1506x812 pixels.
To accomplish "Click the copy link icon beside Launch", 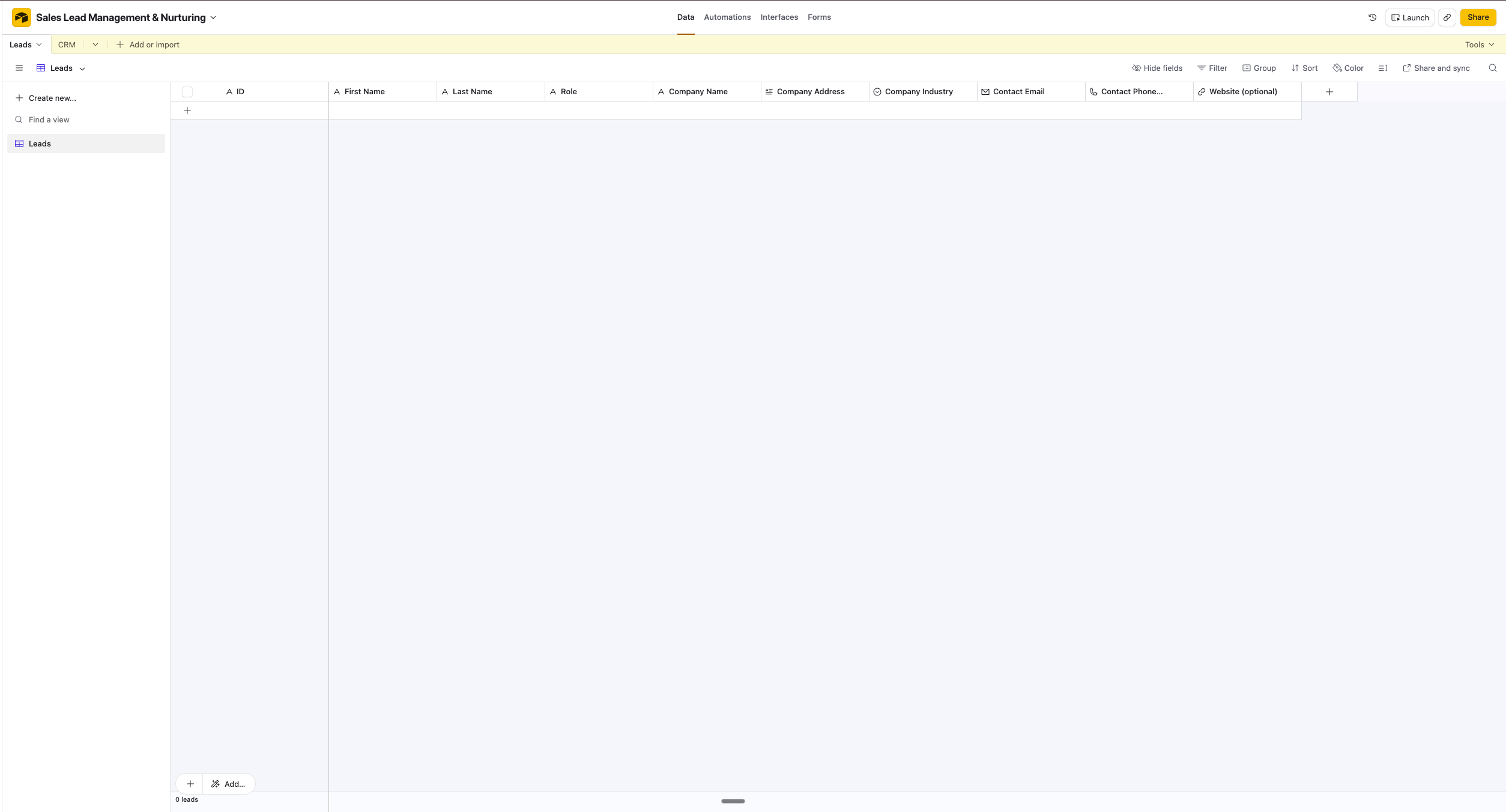I will click(x=1447, y=17).
